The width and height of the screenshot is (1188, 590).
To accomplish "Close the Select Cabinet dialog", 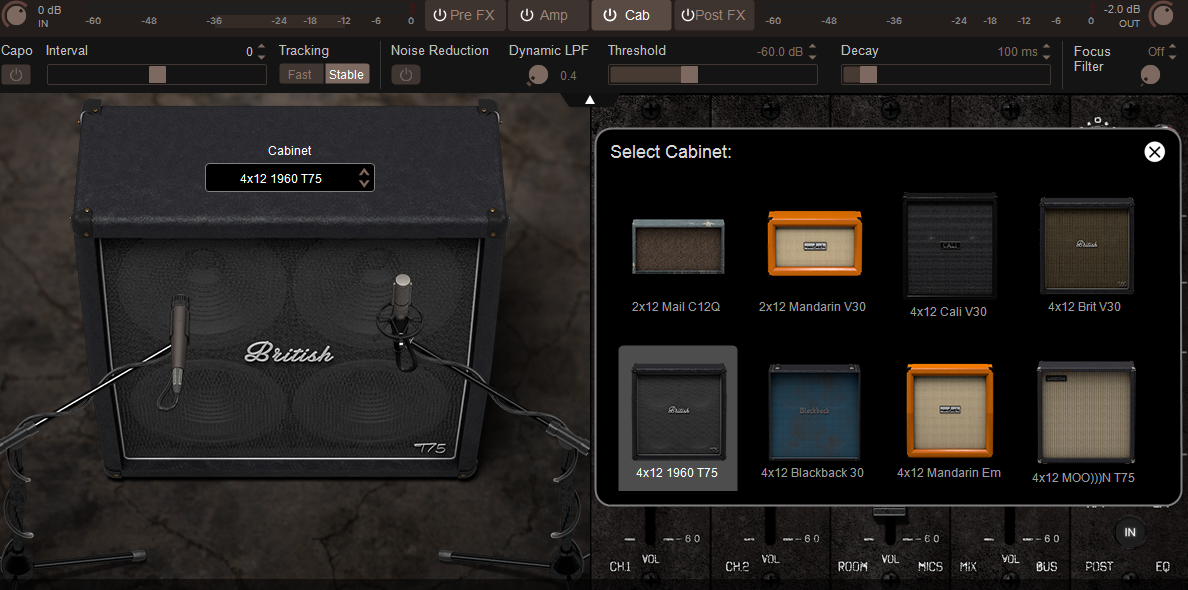I will pyautogui.click(x=1154, y=152).
